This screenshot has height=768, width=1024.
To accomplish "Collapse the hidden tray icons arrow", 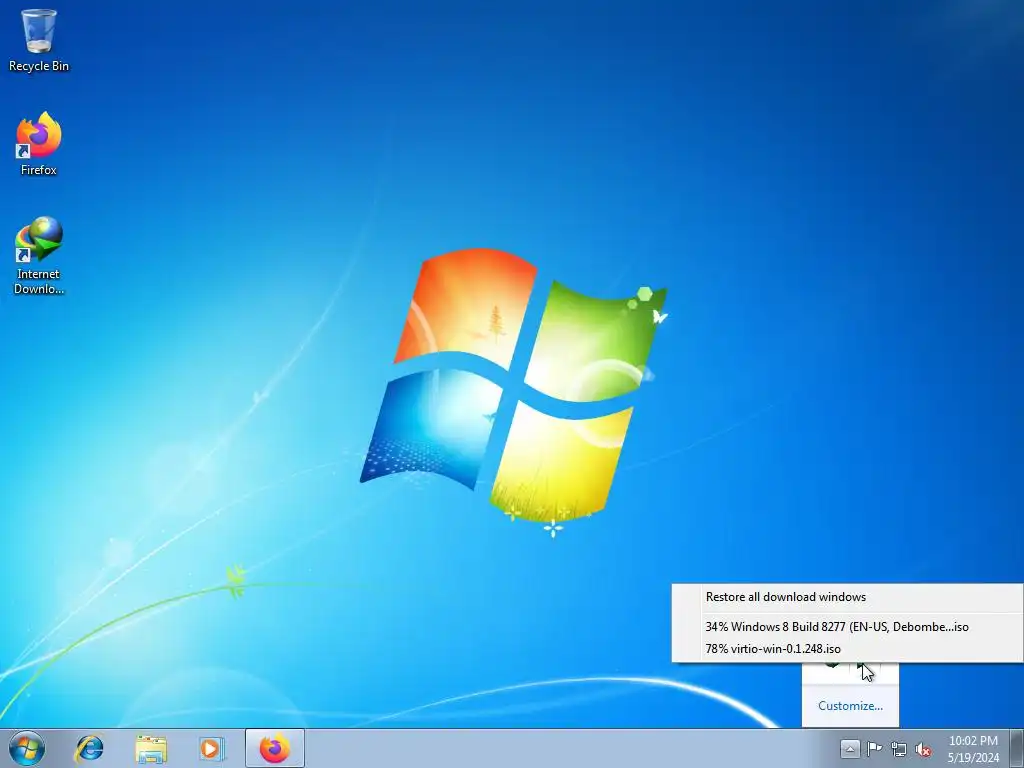I will (x=850, y=749).
